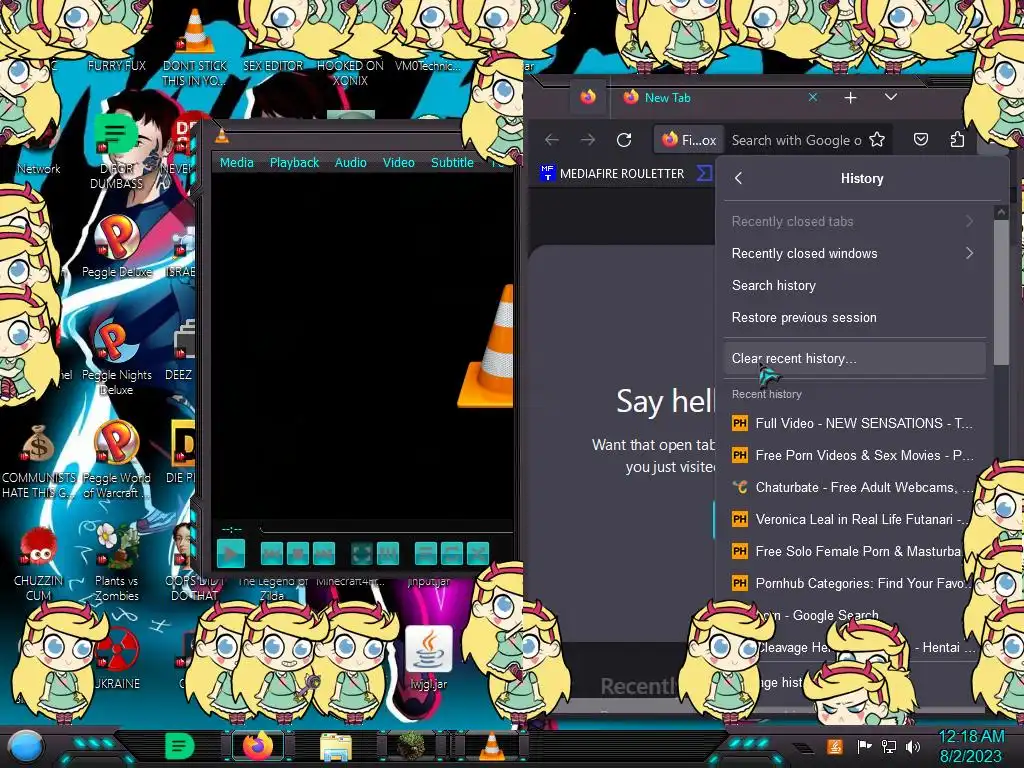Open the Audio menu in VLC

(x=351, y=163)
